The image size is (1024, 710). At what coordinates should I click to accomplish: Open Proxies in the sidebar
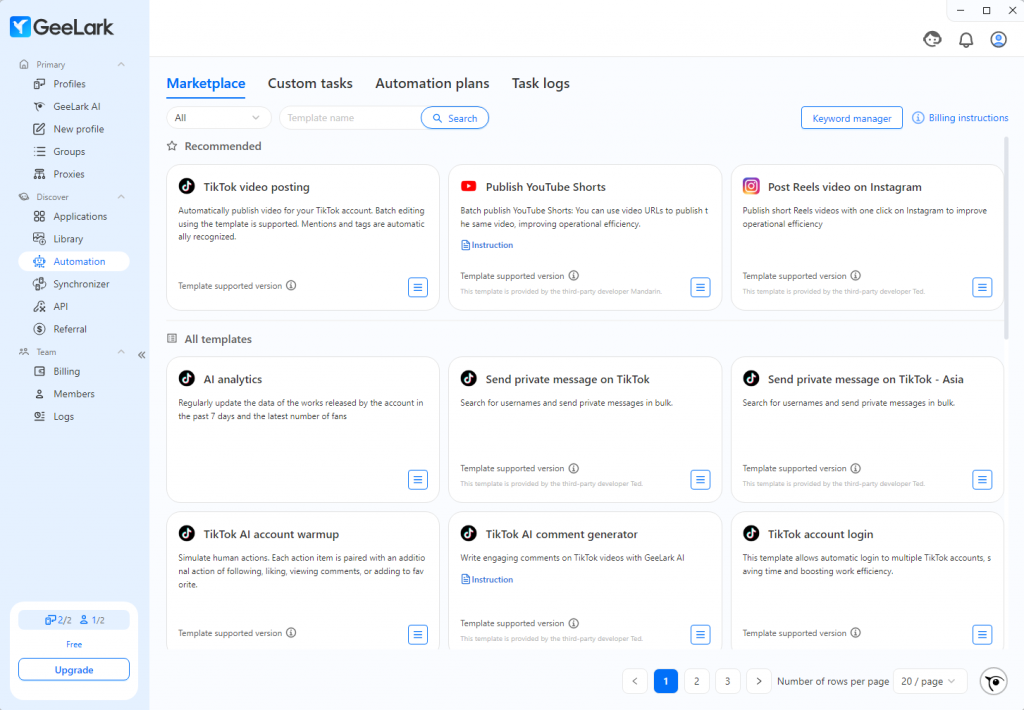click(74, 174)
